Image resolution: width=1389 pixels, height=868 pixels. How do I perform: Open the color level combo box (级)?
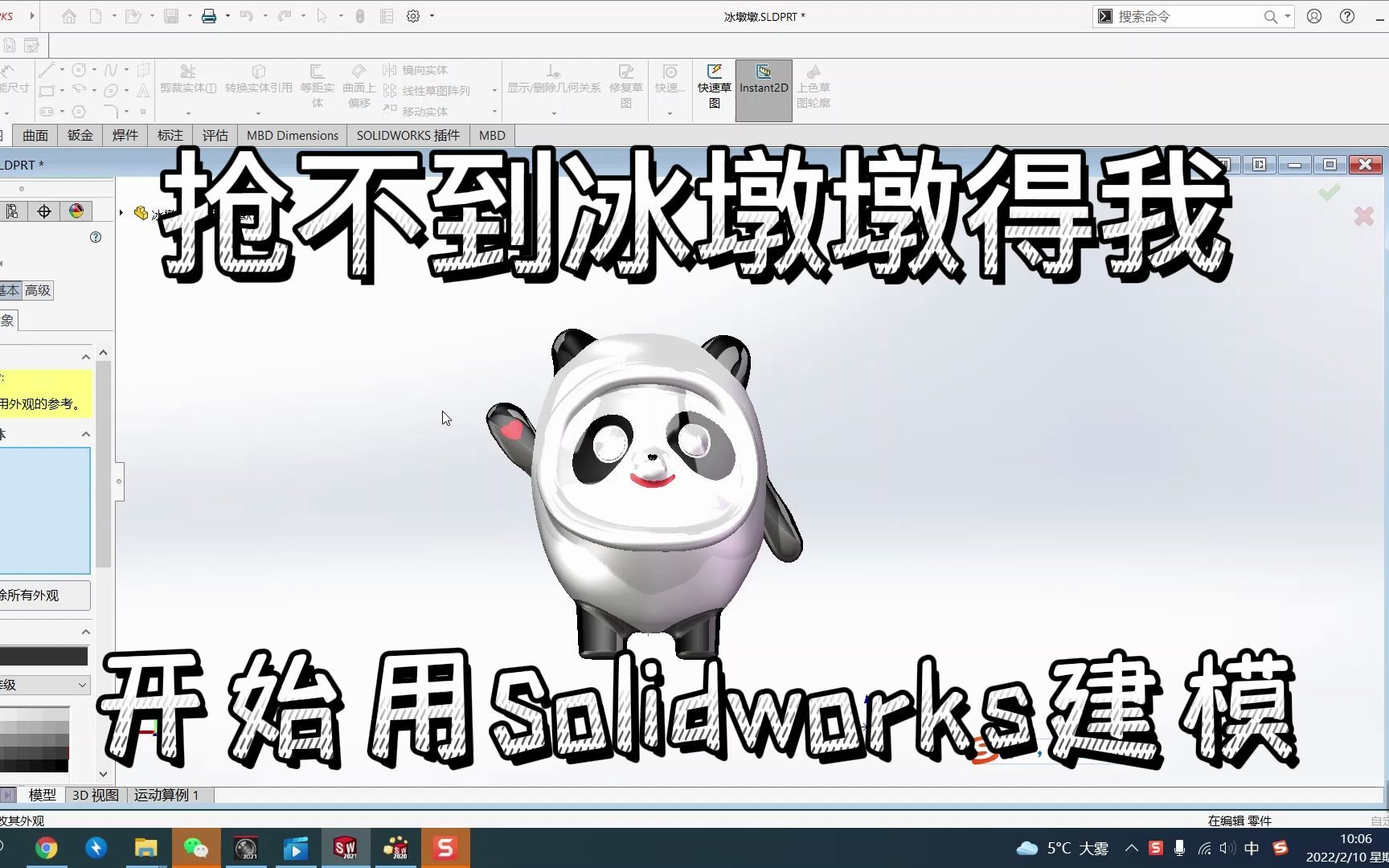click(x=45, y=685)
